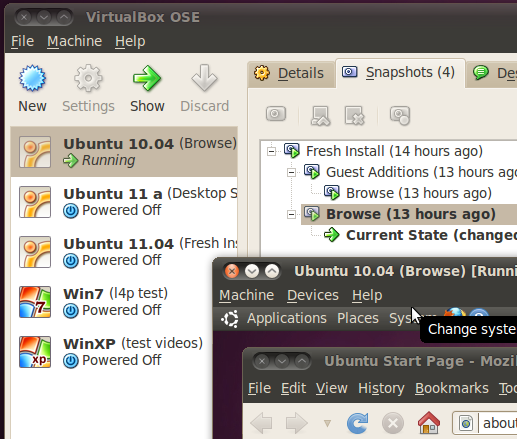
Task: Open Machine menu in the running VM window
Action: point(247,295)
